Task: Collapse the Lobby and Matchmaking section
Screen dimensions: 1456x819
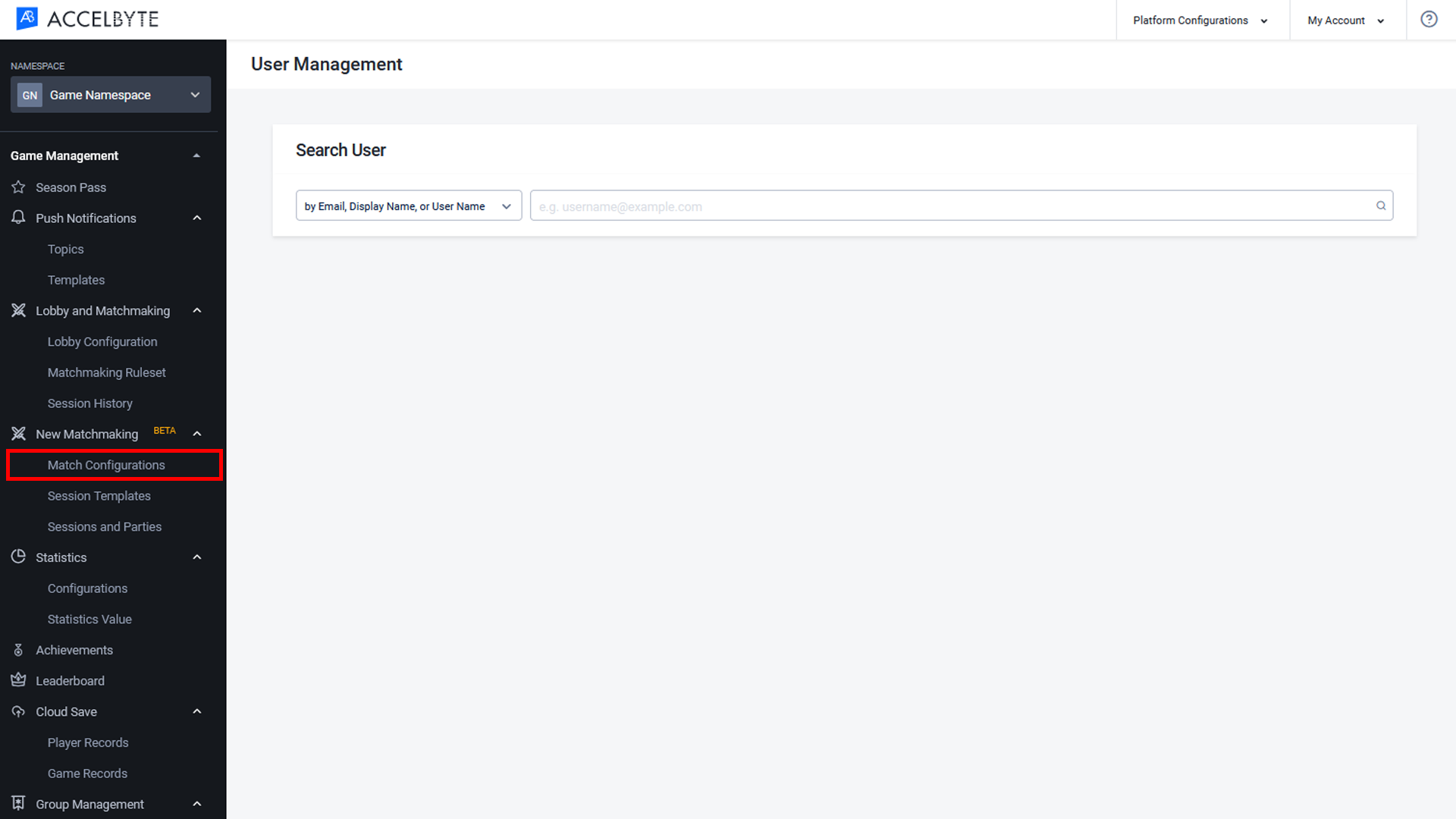Action: [197, 310]
